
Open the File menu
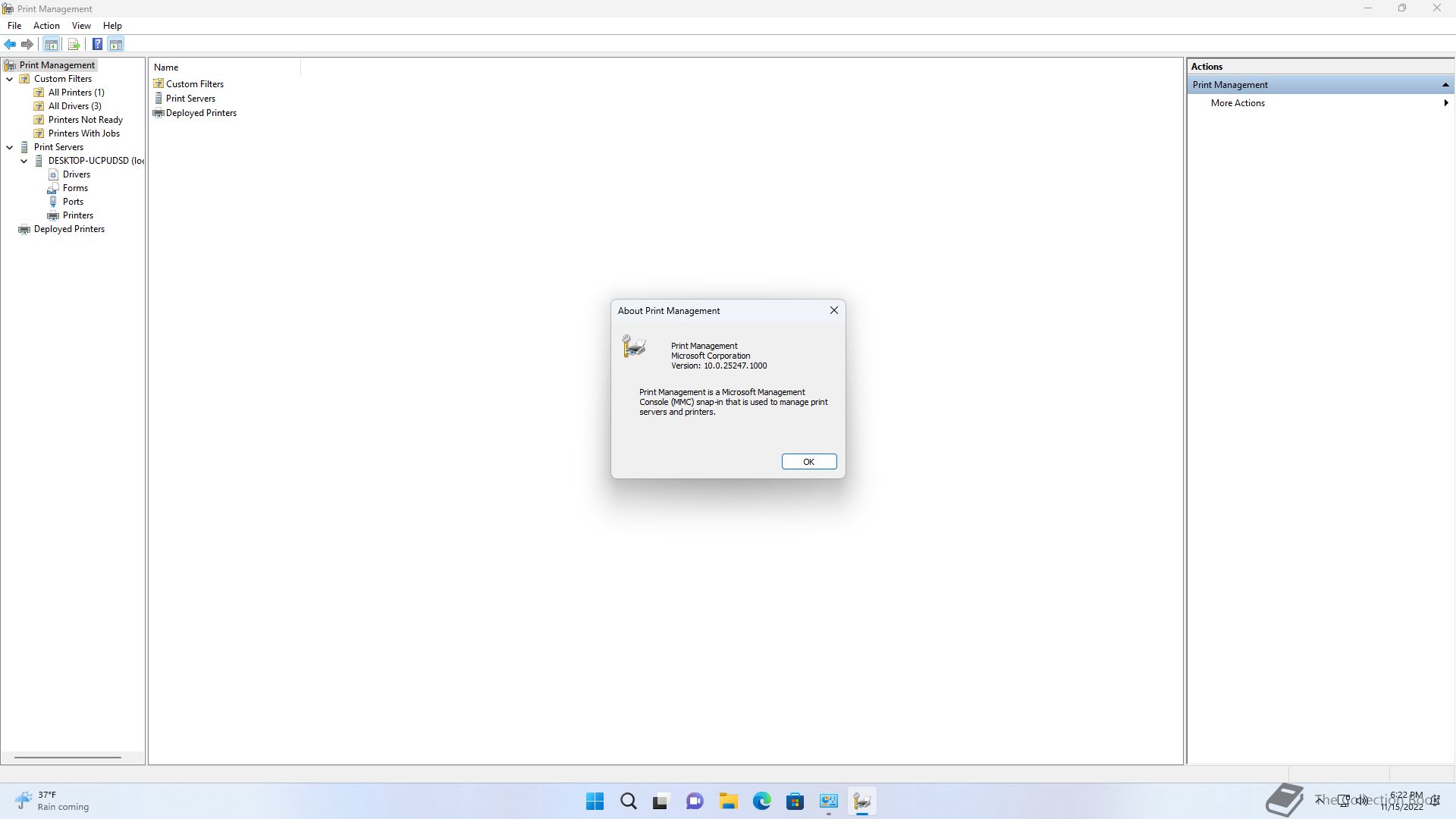coord(14,25)
